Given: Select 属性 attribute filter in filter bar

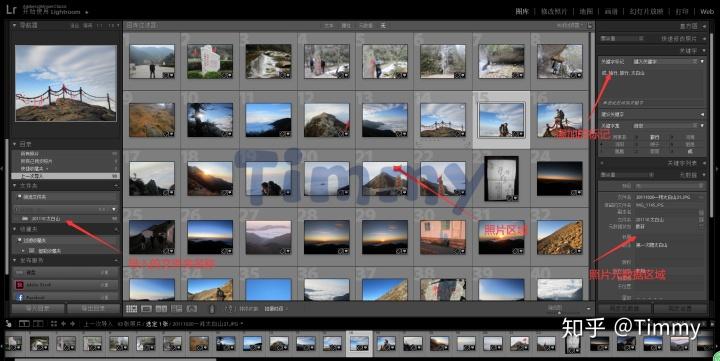Looking at the screenshot, I should (x=346, y=26).
